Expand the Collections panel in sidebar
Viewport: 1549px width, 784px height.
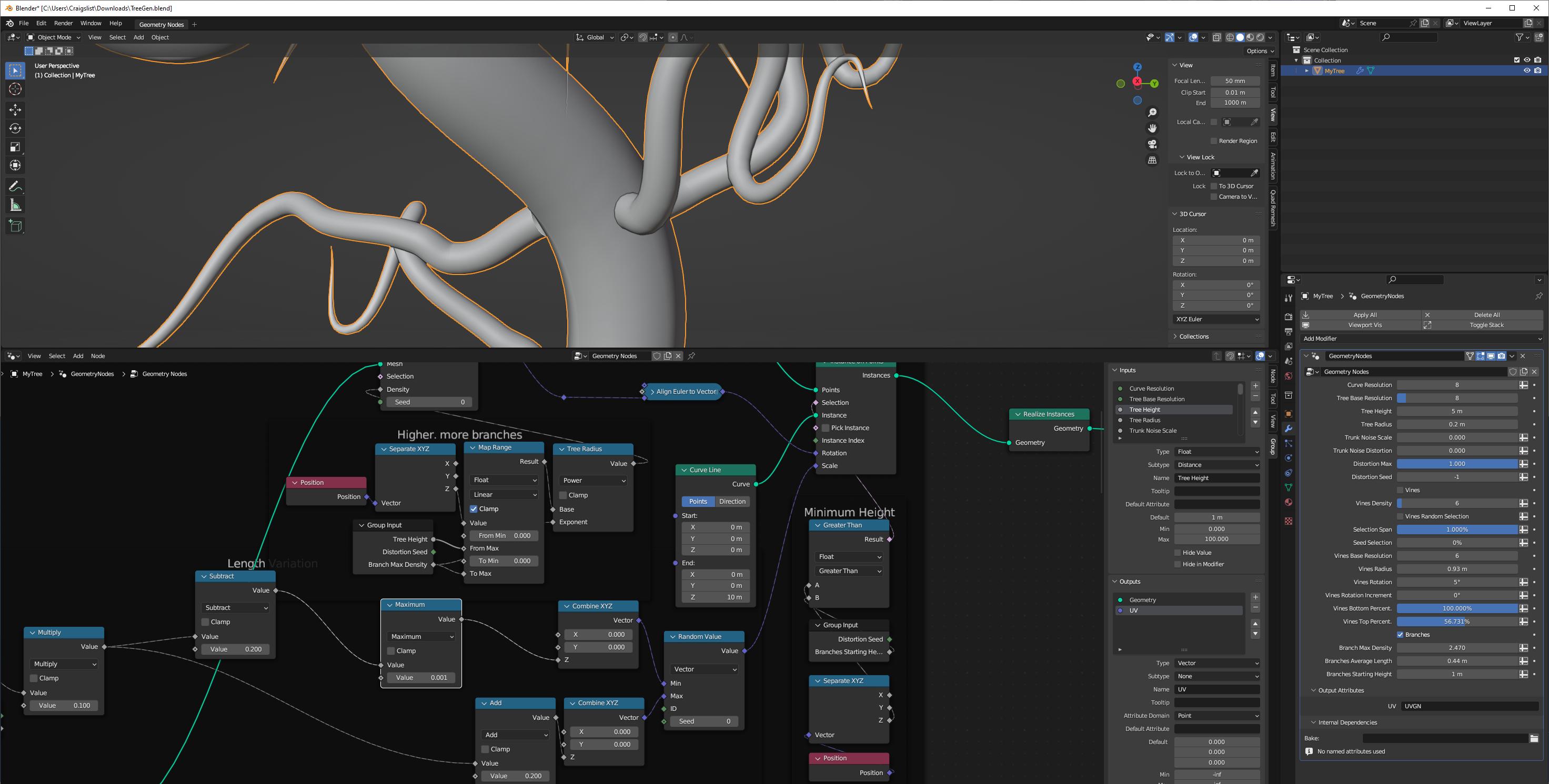1194,337
